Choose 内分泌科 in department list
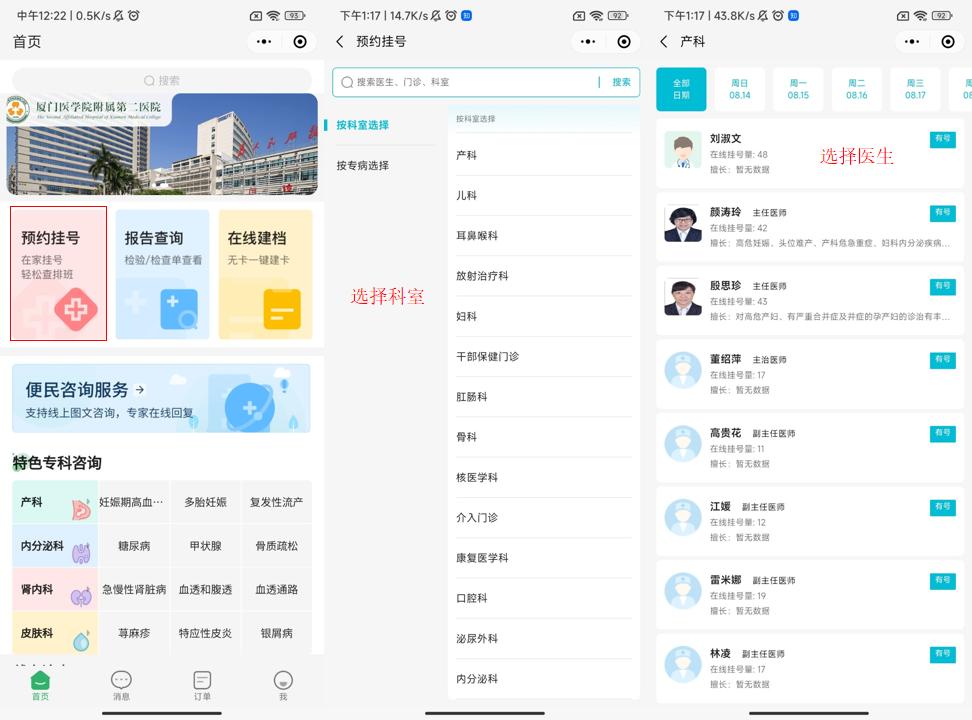 pos(544,679)
